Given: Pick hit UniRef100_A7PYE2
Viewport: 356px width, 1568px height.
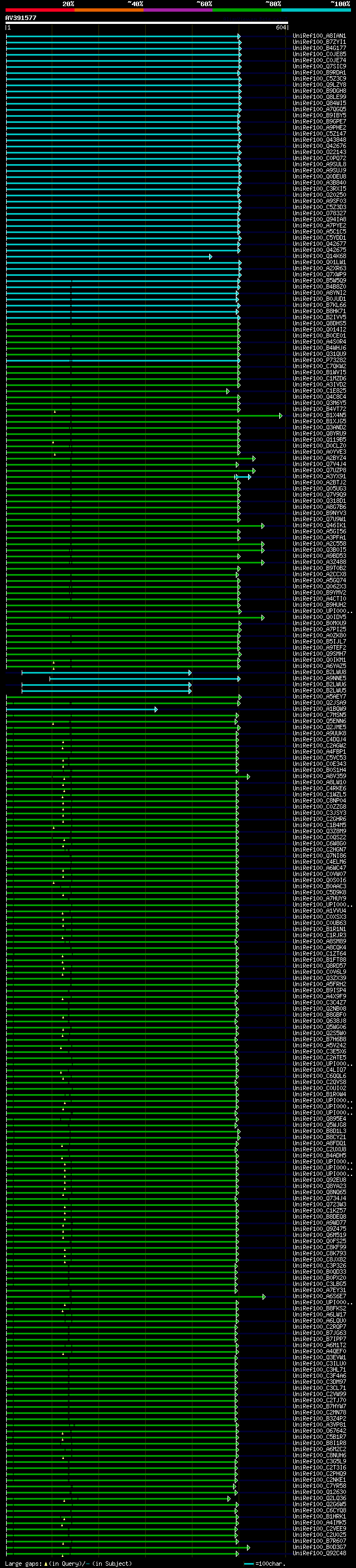Looking at the screenshot, I should click(319, 225).
